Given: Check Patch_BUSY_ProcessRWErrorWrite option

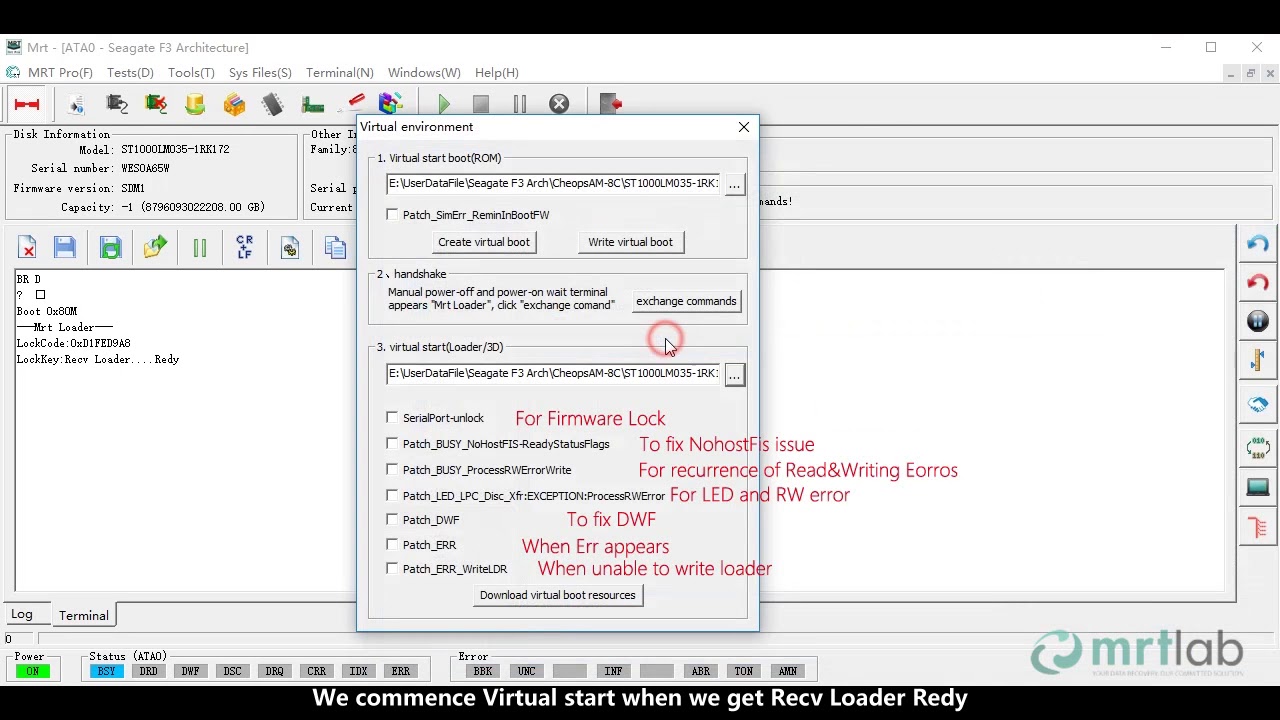Looking at the screenshot, I should [392, 469].
